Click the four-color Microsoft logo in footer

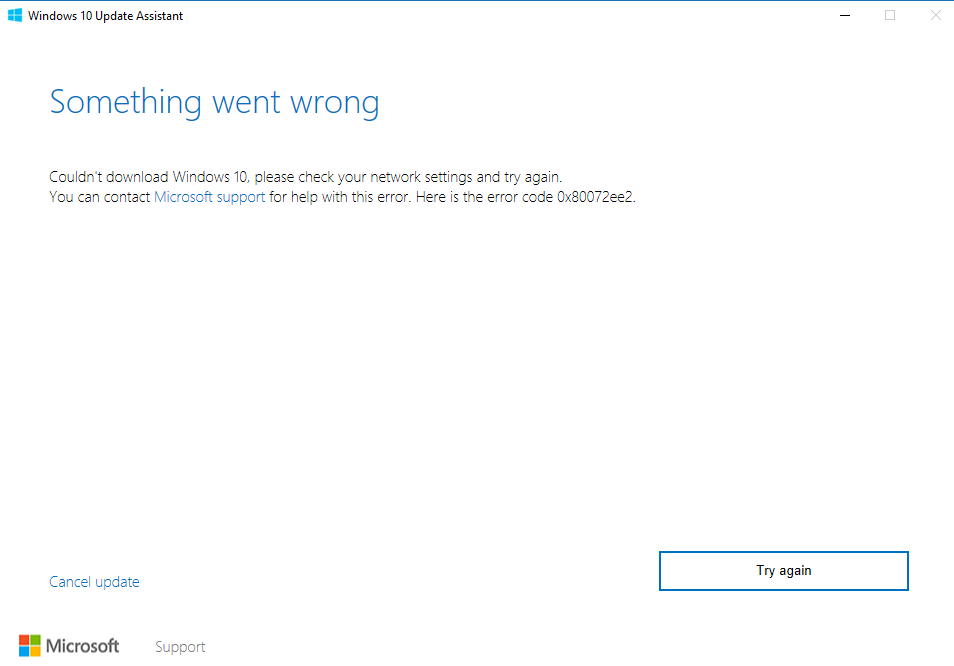tap(30, 646)
